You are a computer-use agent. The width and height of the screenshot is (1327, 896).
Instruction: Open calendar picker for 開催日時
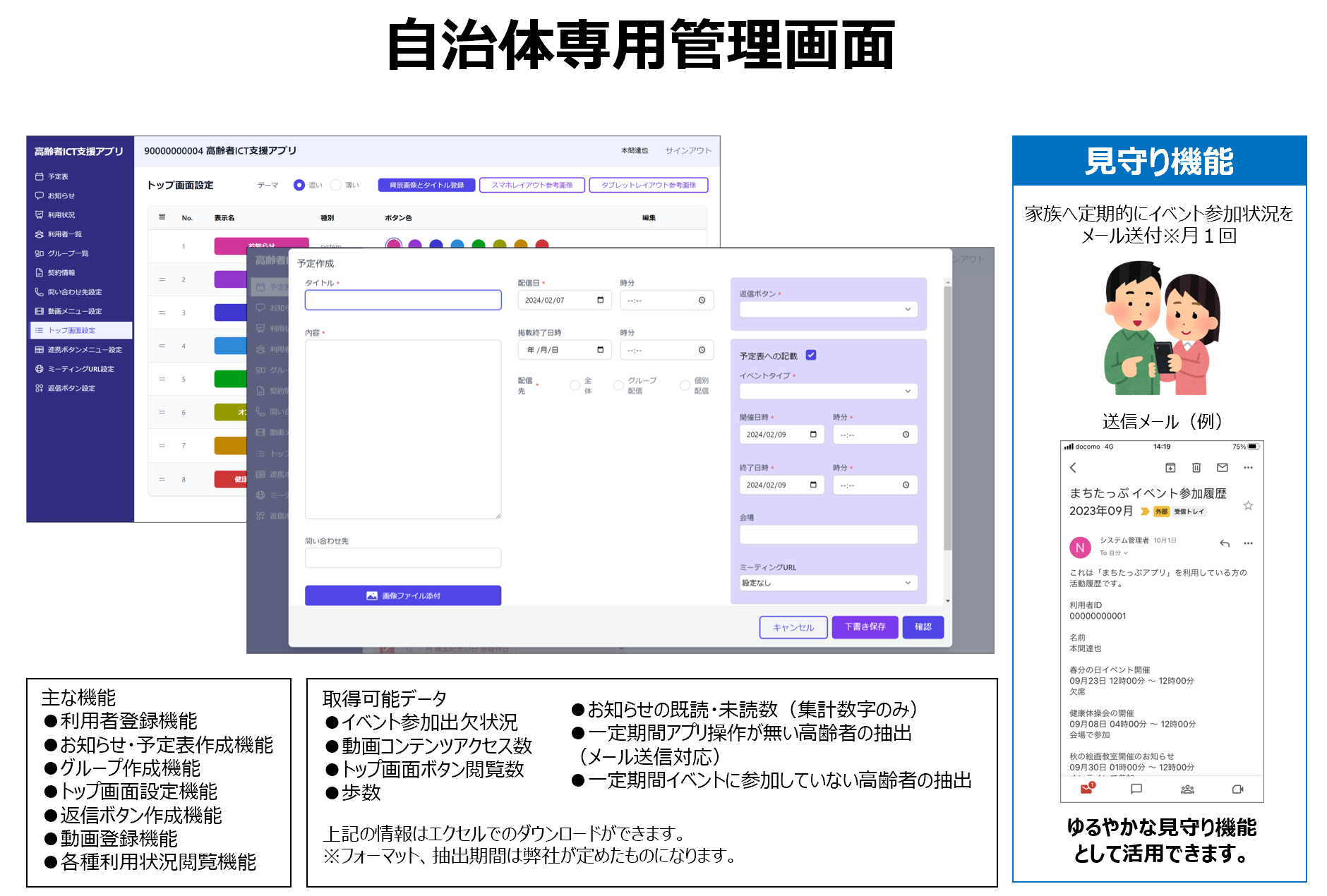point(813,434)
